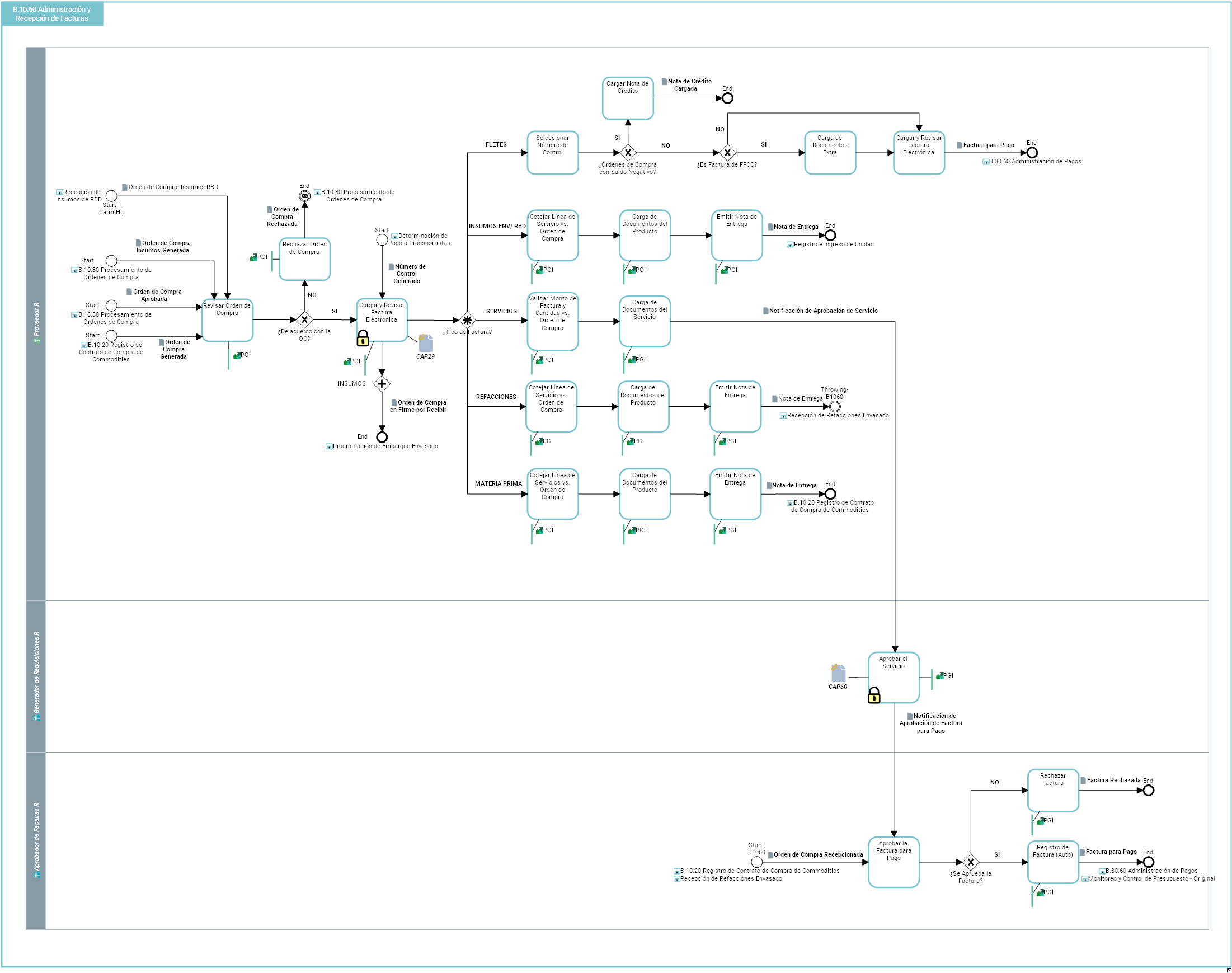Open the Recepción de Insumos de RBD link

[78, 196]
